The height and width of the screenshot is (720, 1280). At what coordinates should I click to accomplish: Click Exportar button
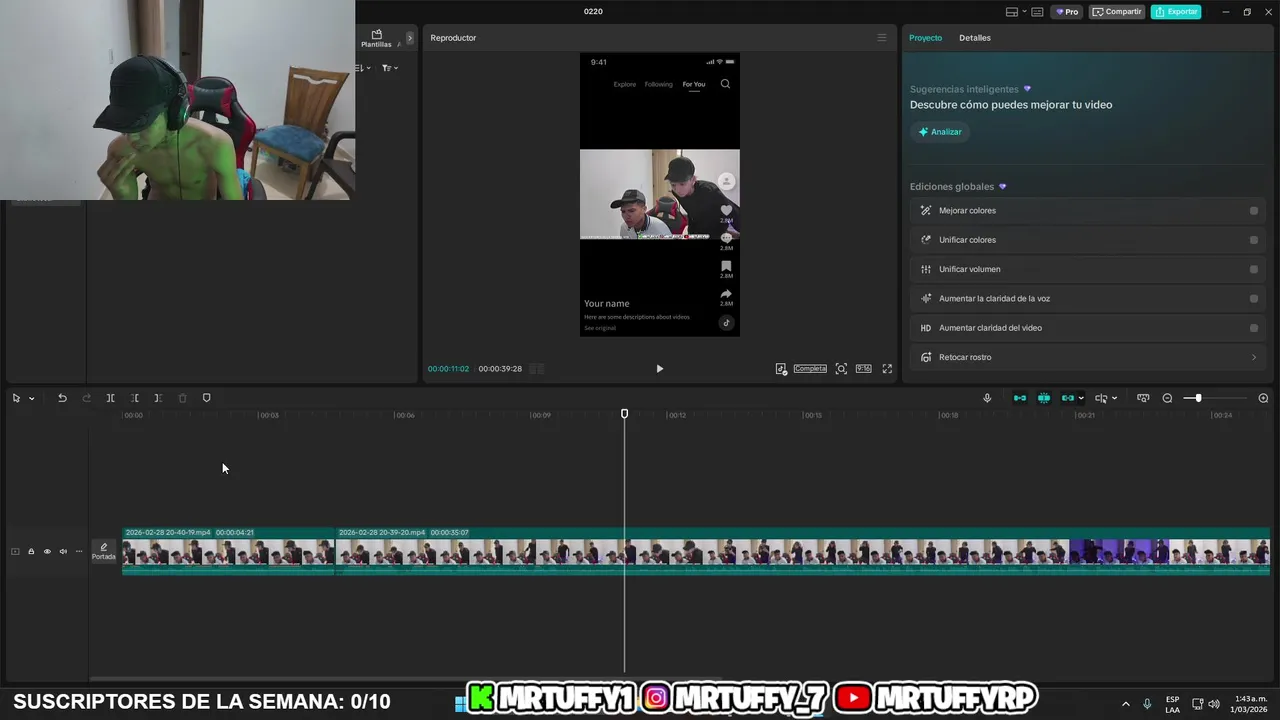[x=1176, y=12]
